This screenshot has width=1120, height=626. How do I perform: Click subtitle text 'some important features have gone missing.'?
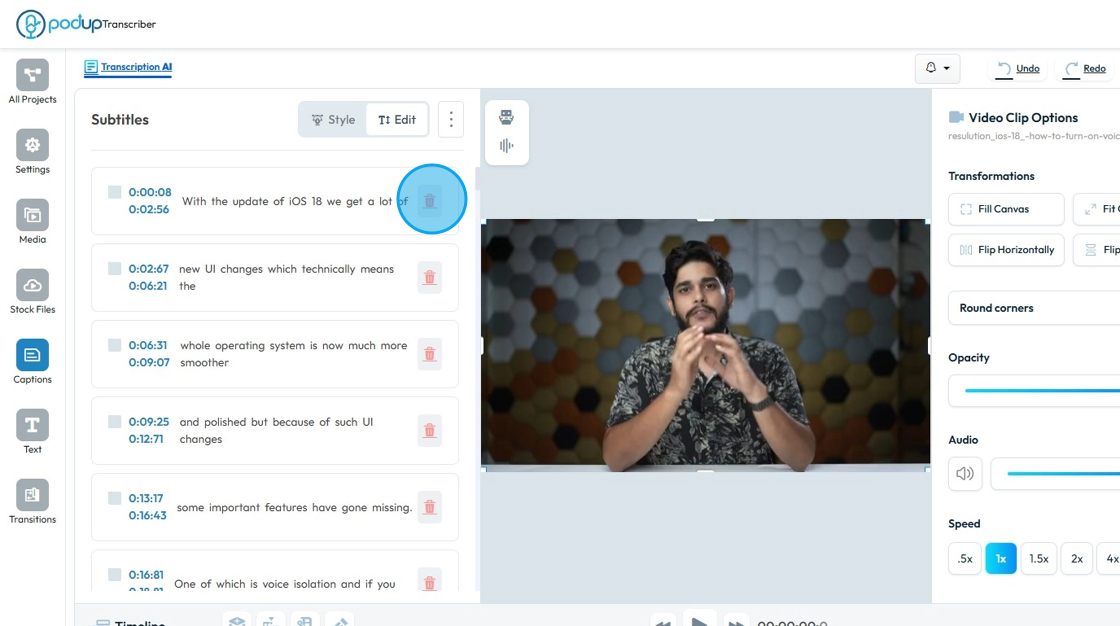tap(294, 507)
